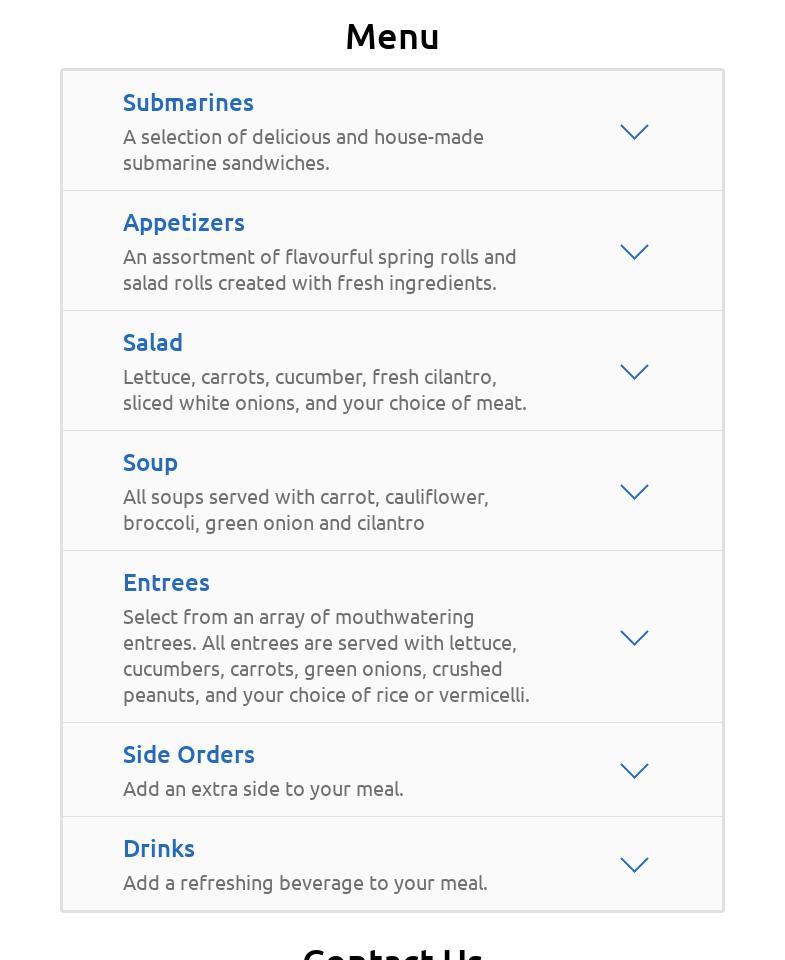
Task: Click the submarine sandwiches description text
Action: [x=303, y=149]
